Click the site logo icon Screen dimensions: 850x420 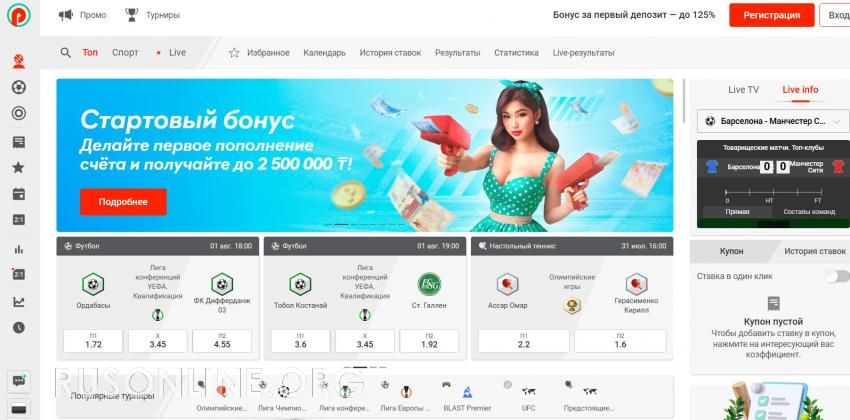19,15
